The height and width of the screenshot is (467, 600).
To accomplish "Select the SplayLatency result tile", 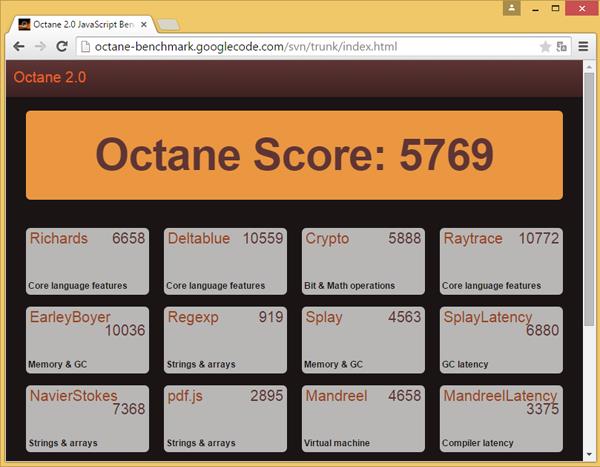I will (x=501, y=340).
